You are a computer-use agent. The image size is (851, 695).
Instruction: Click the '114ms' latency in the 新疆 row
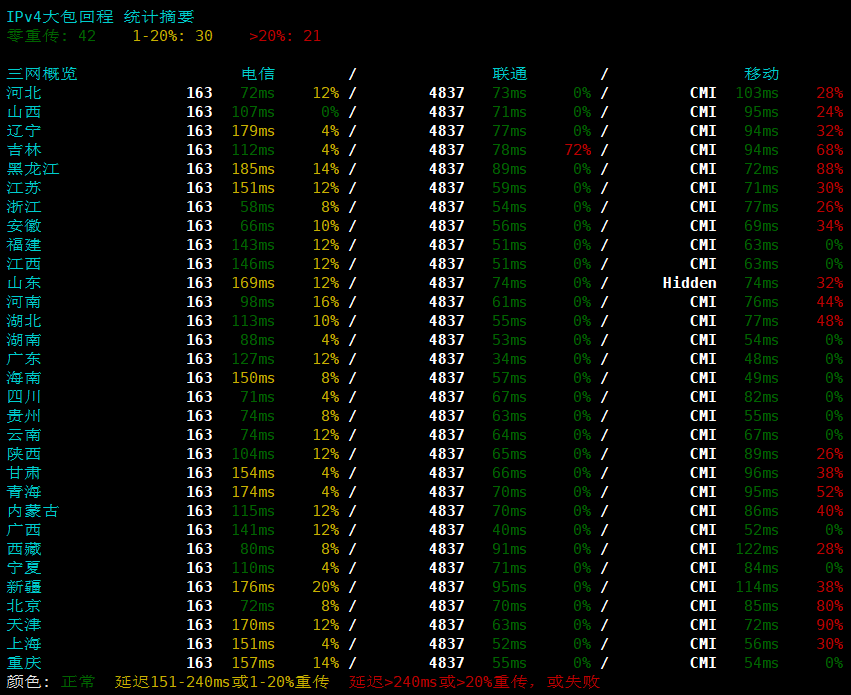(x=757, y=586)
